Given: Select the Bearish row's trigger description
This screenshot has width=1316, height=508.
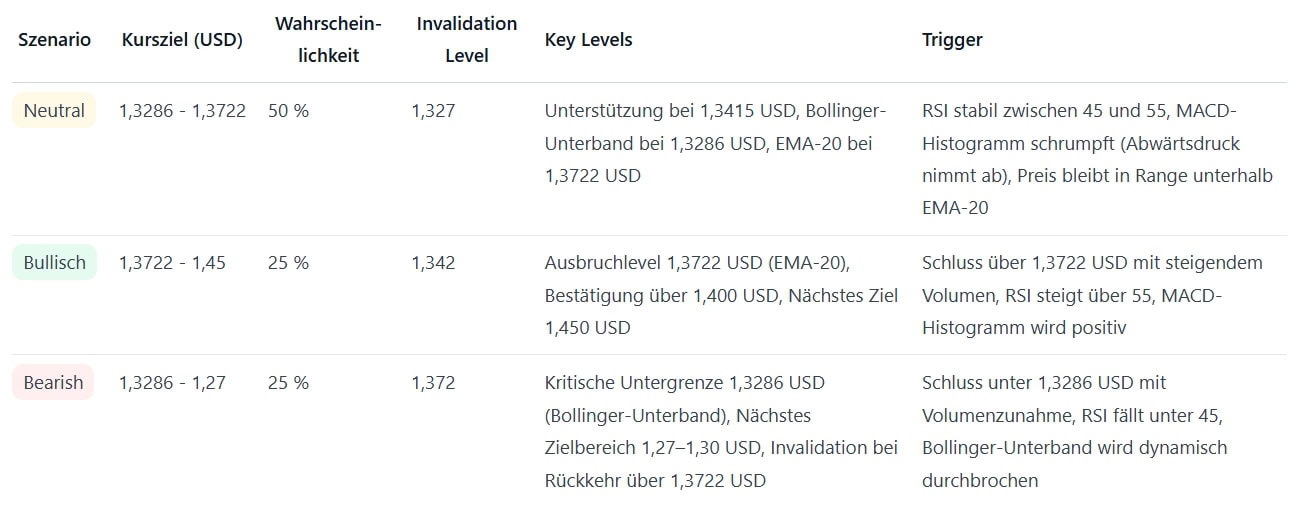Looking at the screenshot, I should pos(1073,431).
